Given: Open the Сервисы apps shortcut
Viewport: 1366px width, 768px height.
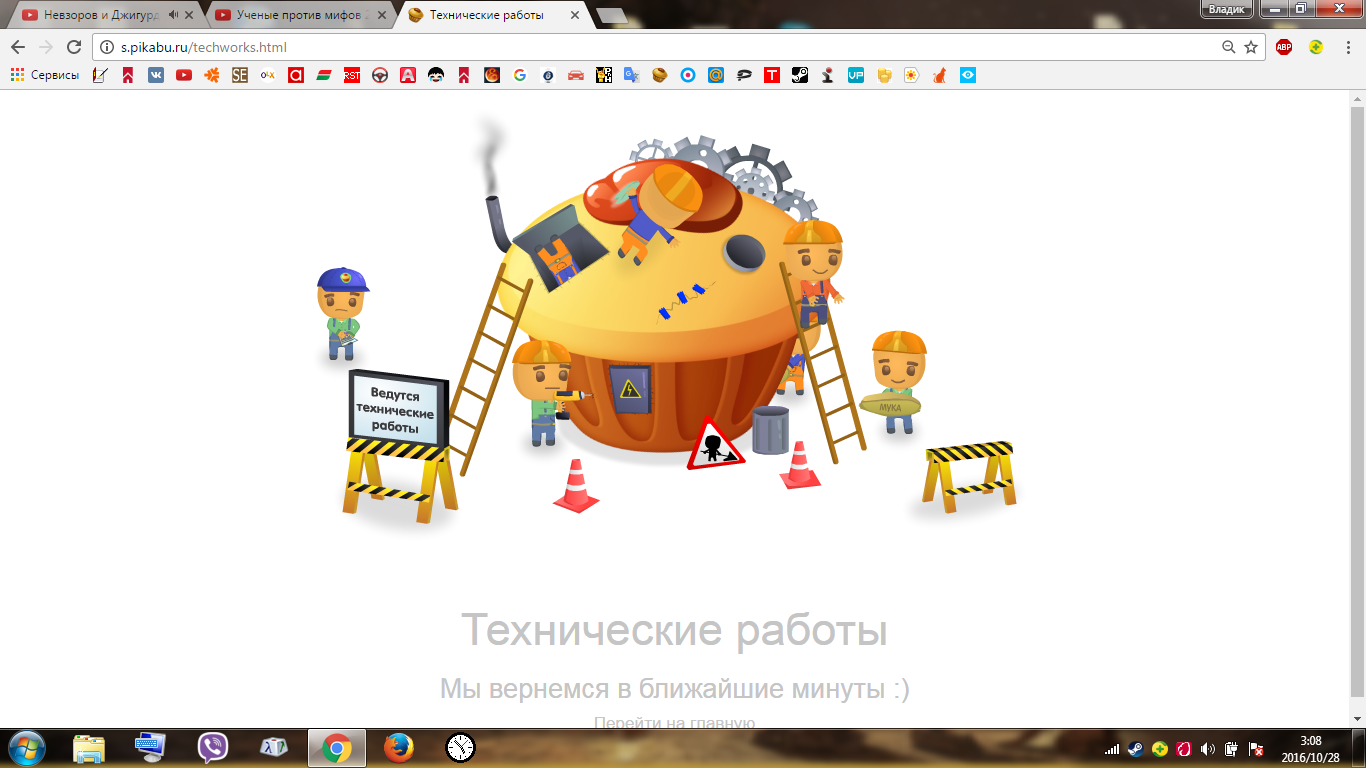Looking at the screenshot, I should 45,75.
